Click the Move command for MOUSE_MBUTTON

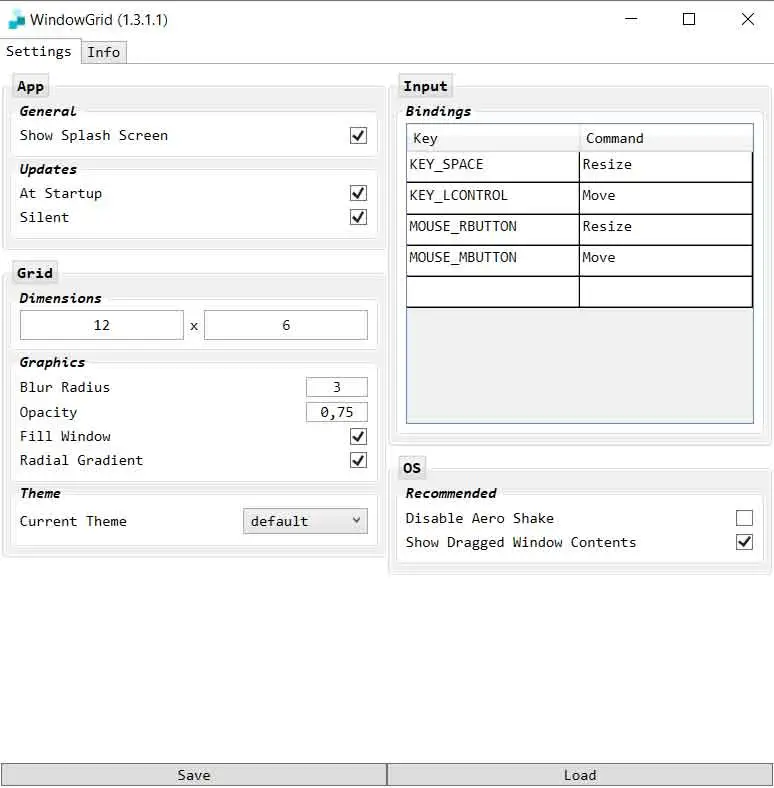click(x=666, y=260)
